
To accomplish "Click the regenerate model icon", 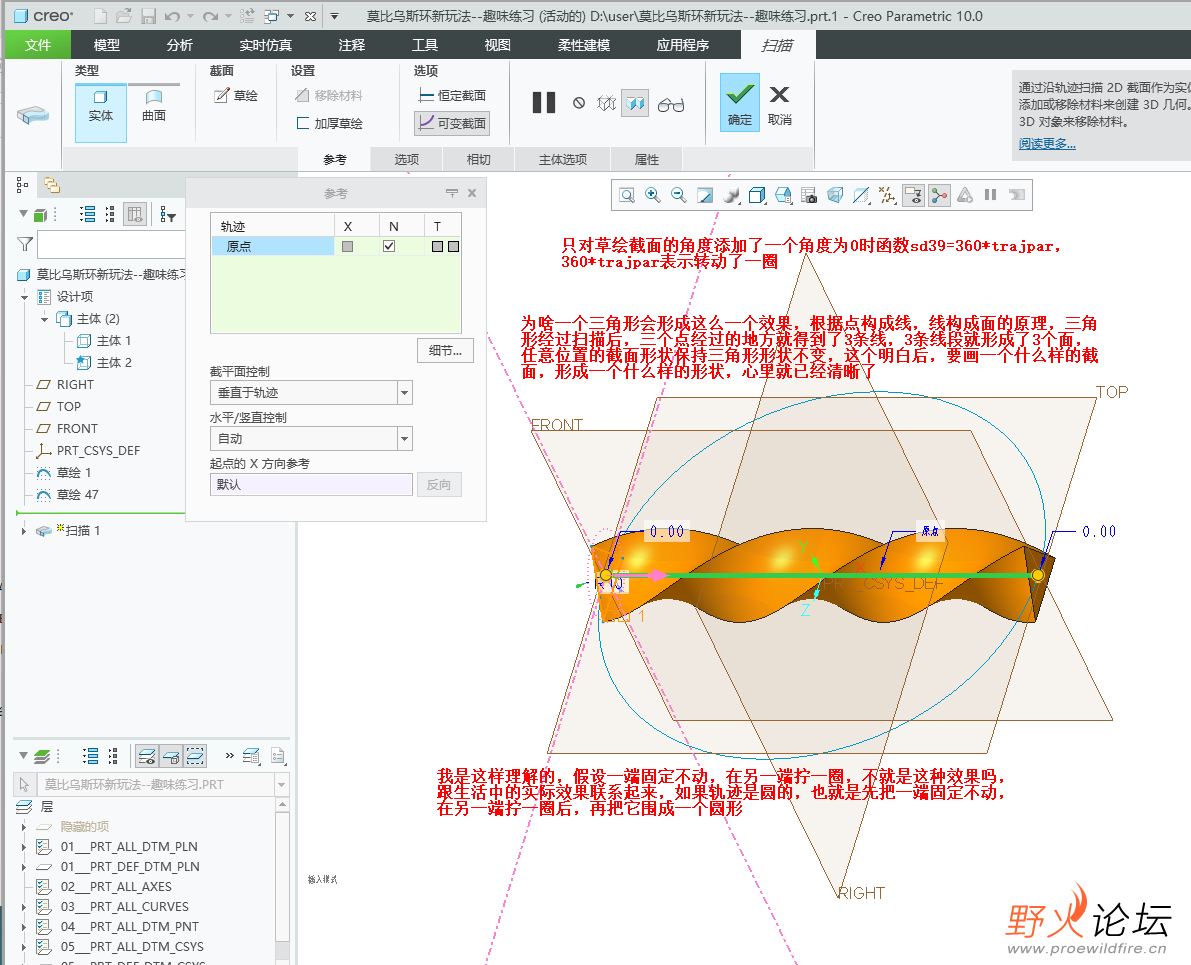I will tap(247, 15).
